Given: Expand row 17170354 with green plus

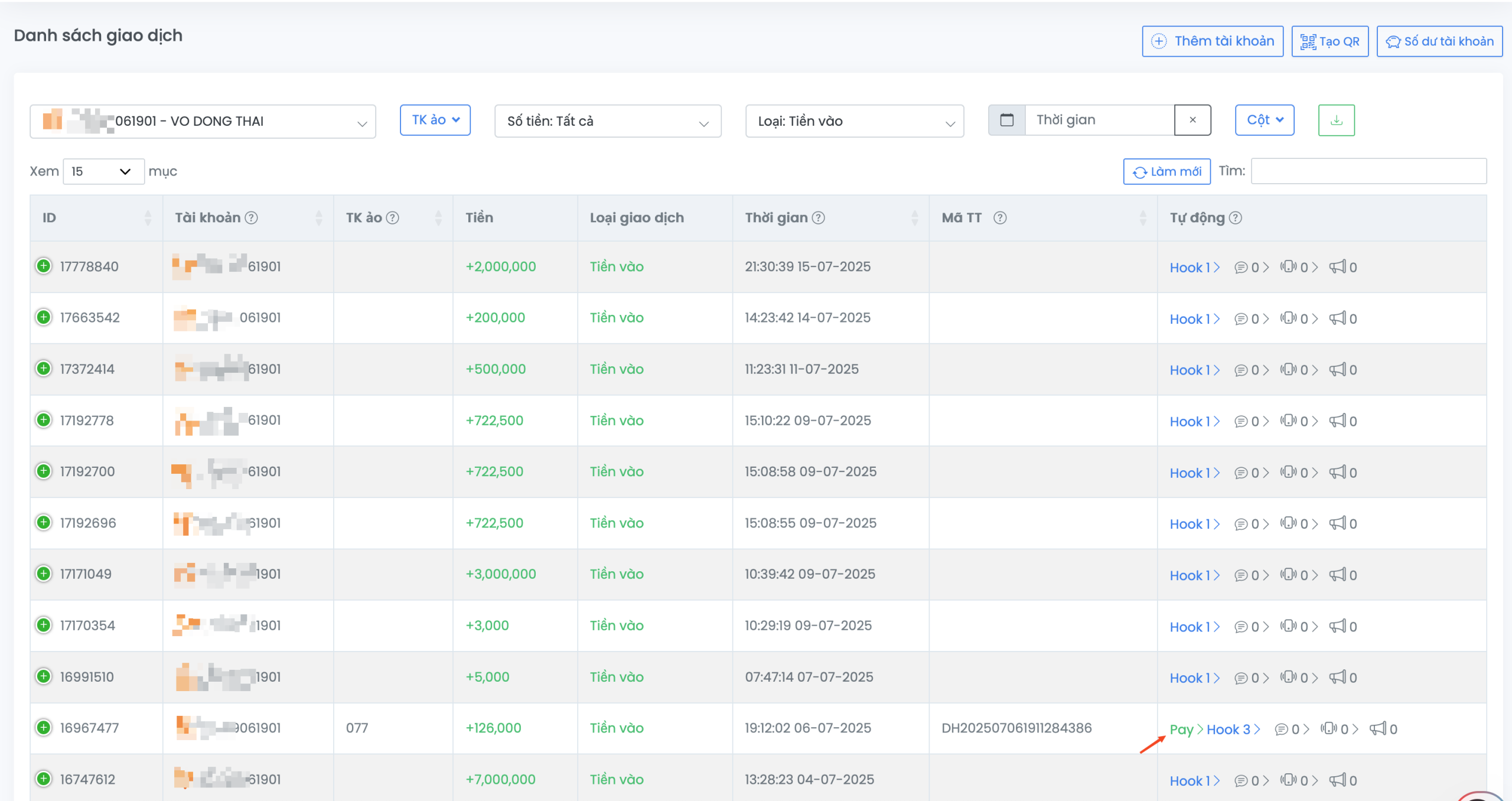Looking at the screenshot, I should (44, 625).
